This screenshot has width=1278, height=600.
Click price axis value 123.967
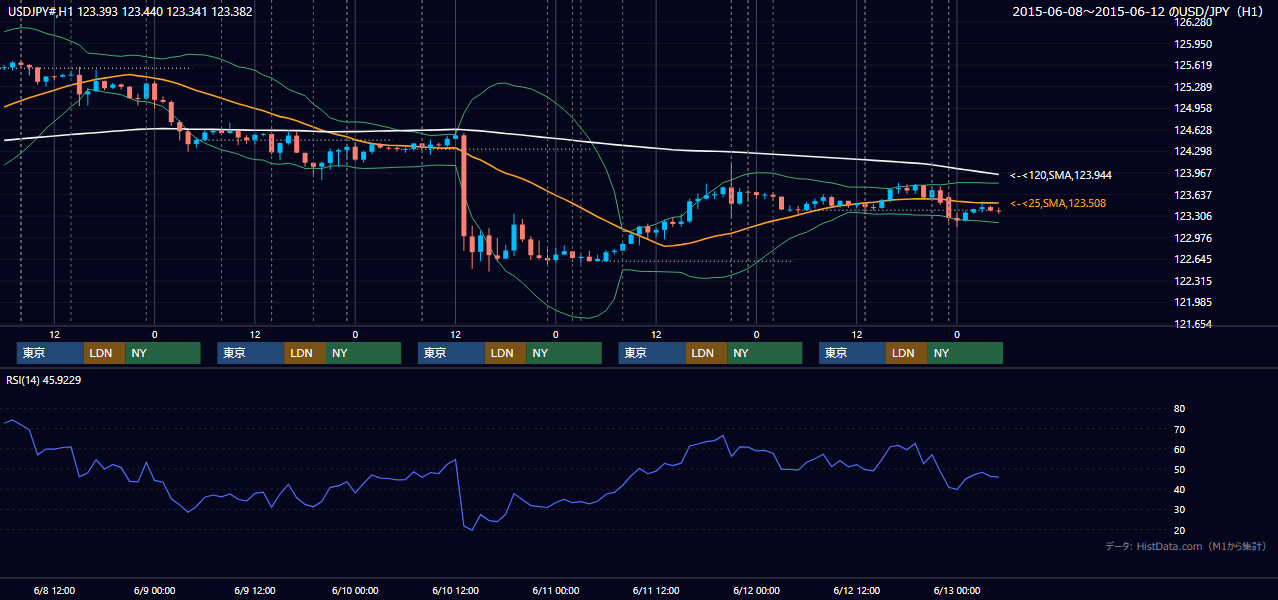(x=1193, y=173)
